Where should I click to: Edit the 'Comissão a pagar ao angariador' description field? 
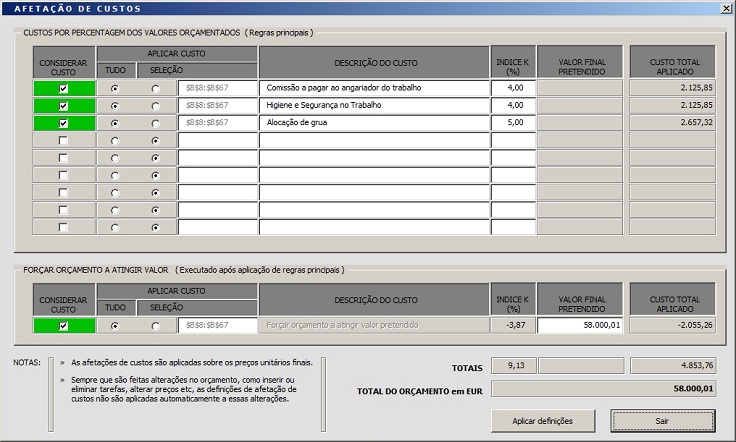[374, 88]
